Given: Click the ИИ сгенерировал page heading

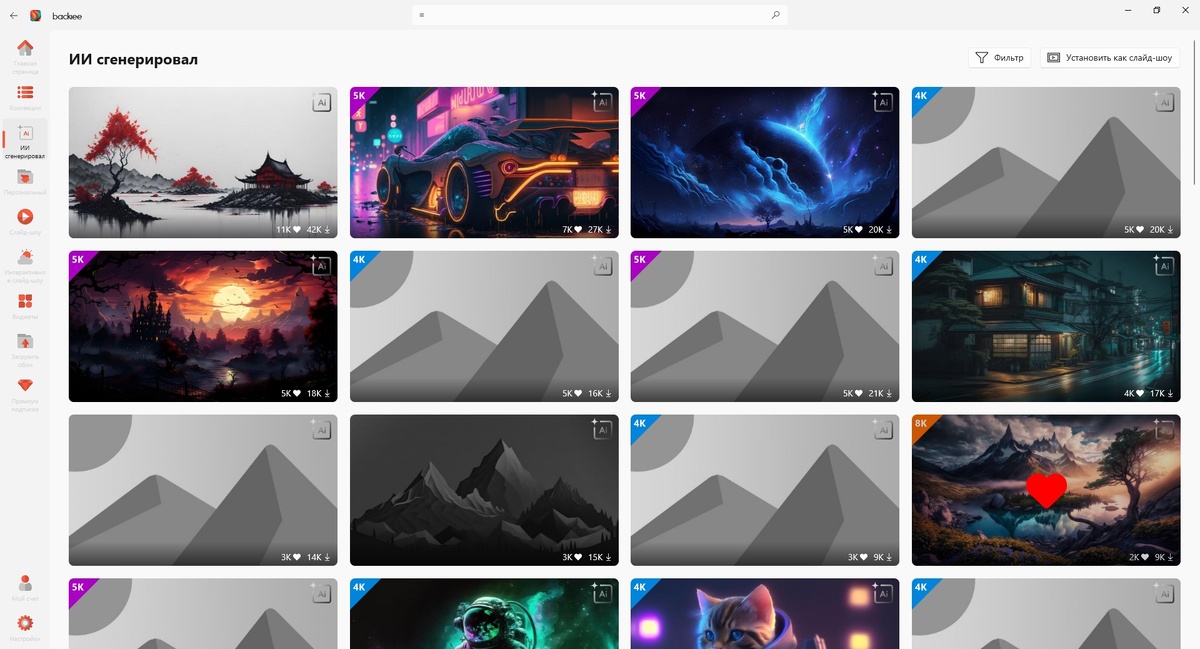Looking at the screenshot, I should 133,59.
